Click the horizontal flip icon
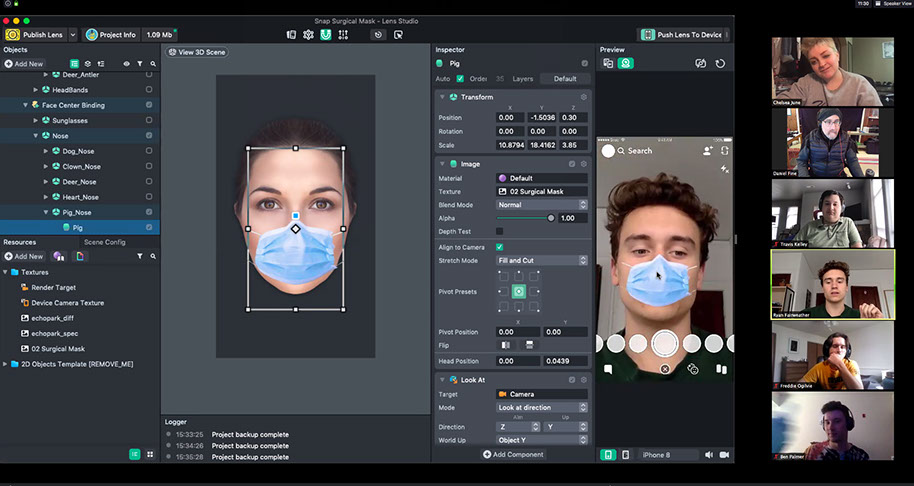This screenshot has height=486, width=914. click(x=504, y=345)
